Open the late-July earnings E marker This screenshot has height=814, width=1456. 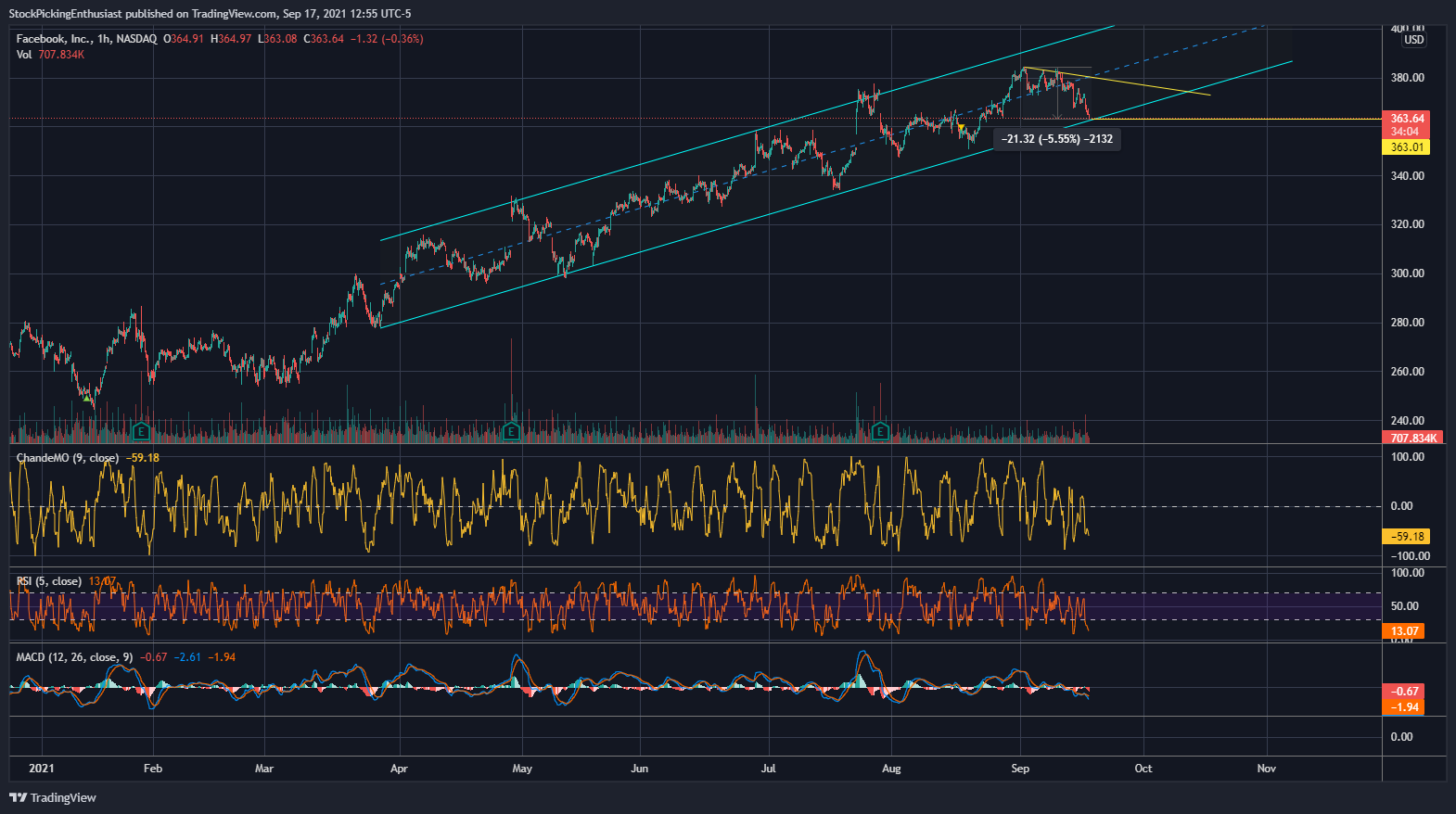[880, 431]
